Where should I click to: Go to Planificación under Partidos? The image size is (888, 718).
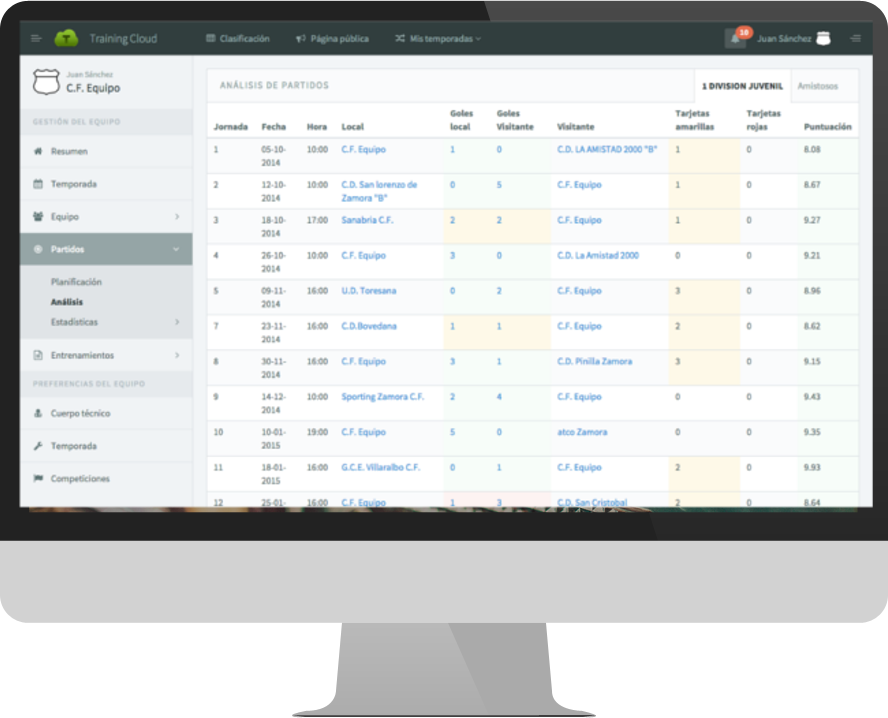tap(76, 283)
